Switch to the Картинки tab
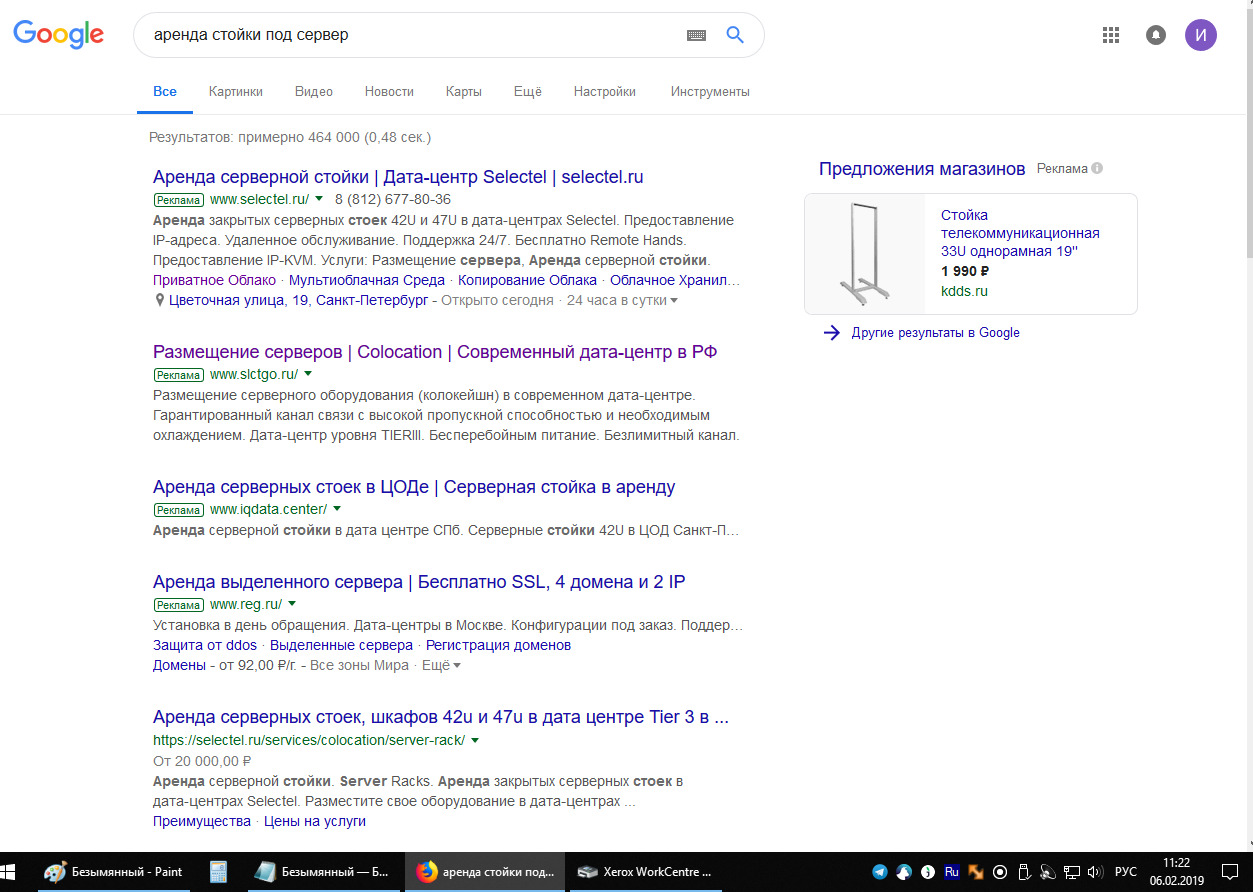Image resolution: width=1253 pixels, height=892 pixels. pyautogui.click(x=236, y=91)
